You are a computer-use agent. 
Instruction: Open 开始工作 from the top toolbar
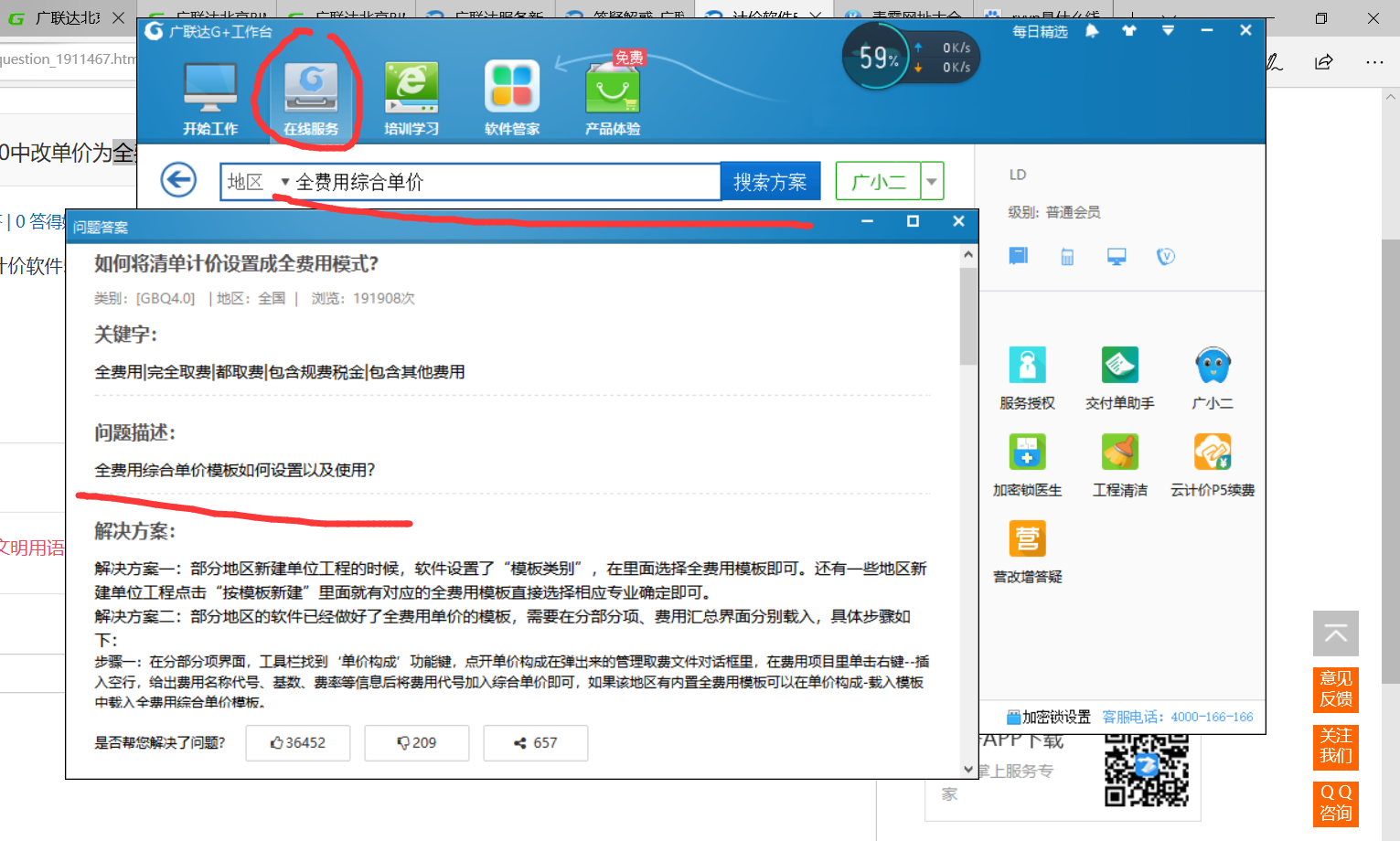click(210, 99)
